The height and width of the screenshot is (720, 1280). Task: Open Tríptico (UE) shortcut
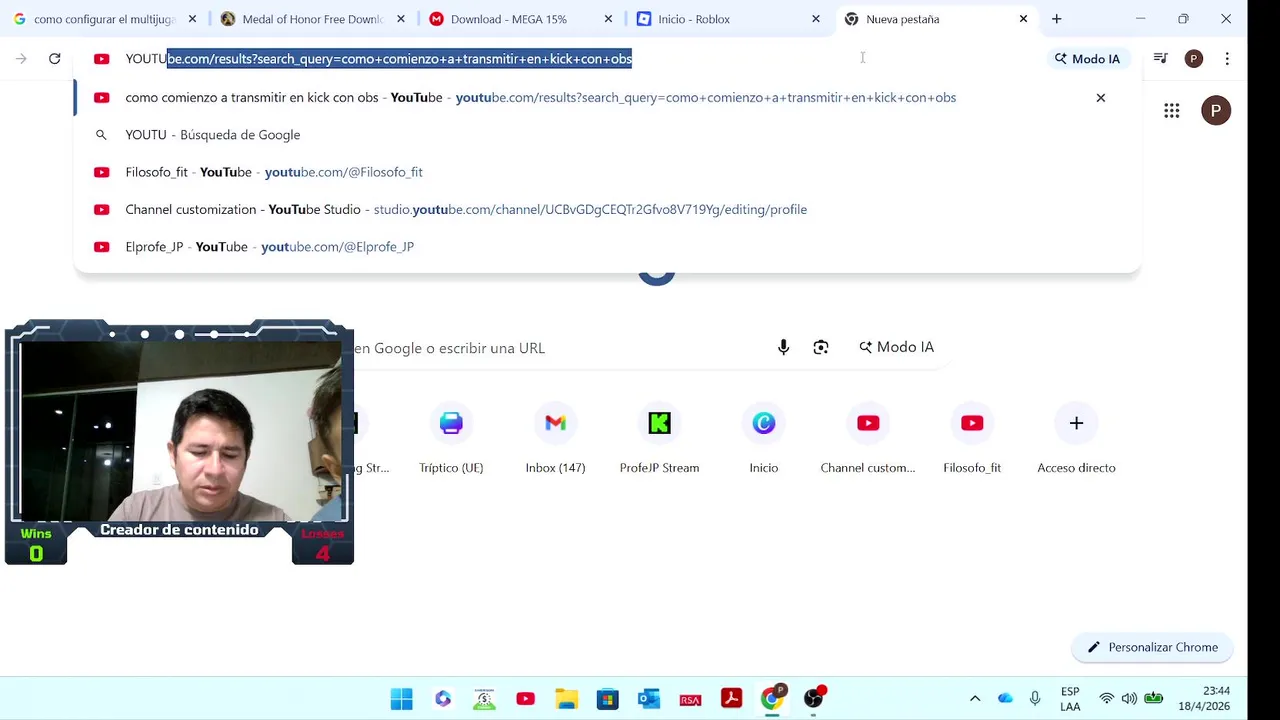(451, 440)
